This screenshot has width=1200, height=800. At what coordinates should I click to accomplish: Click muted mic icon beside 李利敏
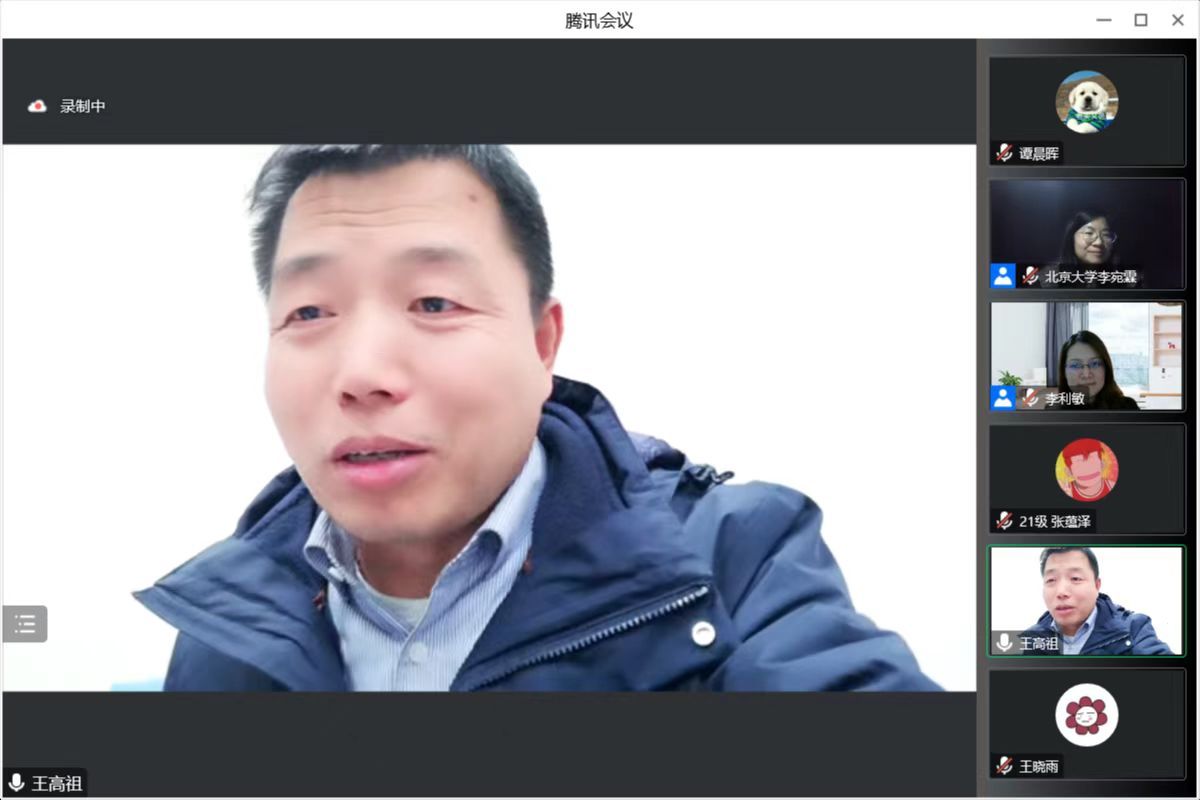pos(1030,398)
